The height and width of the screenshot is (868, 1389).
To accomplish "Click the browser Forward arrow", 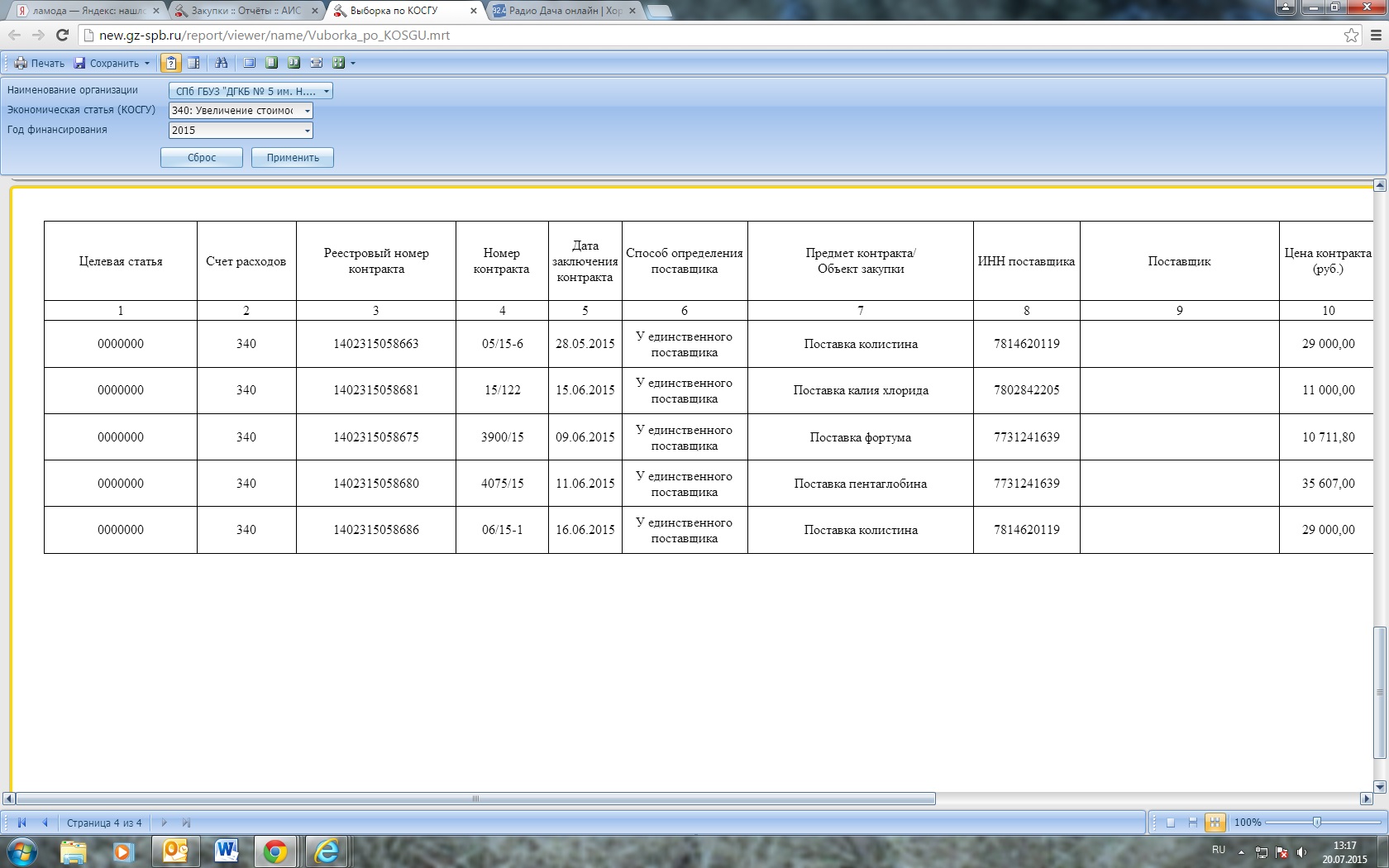I will (38, 35).
